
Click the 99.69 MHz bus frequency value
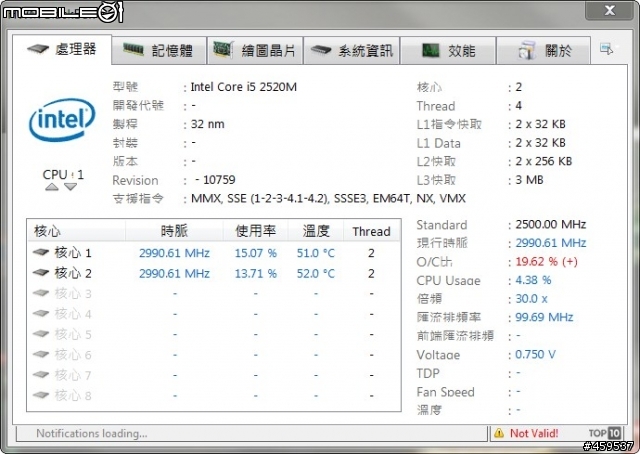pos(544,317)
